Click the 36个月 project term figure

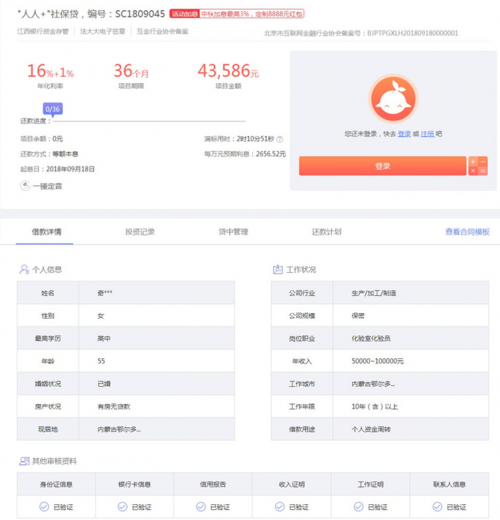point(131,71)
